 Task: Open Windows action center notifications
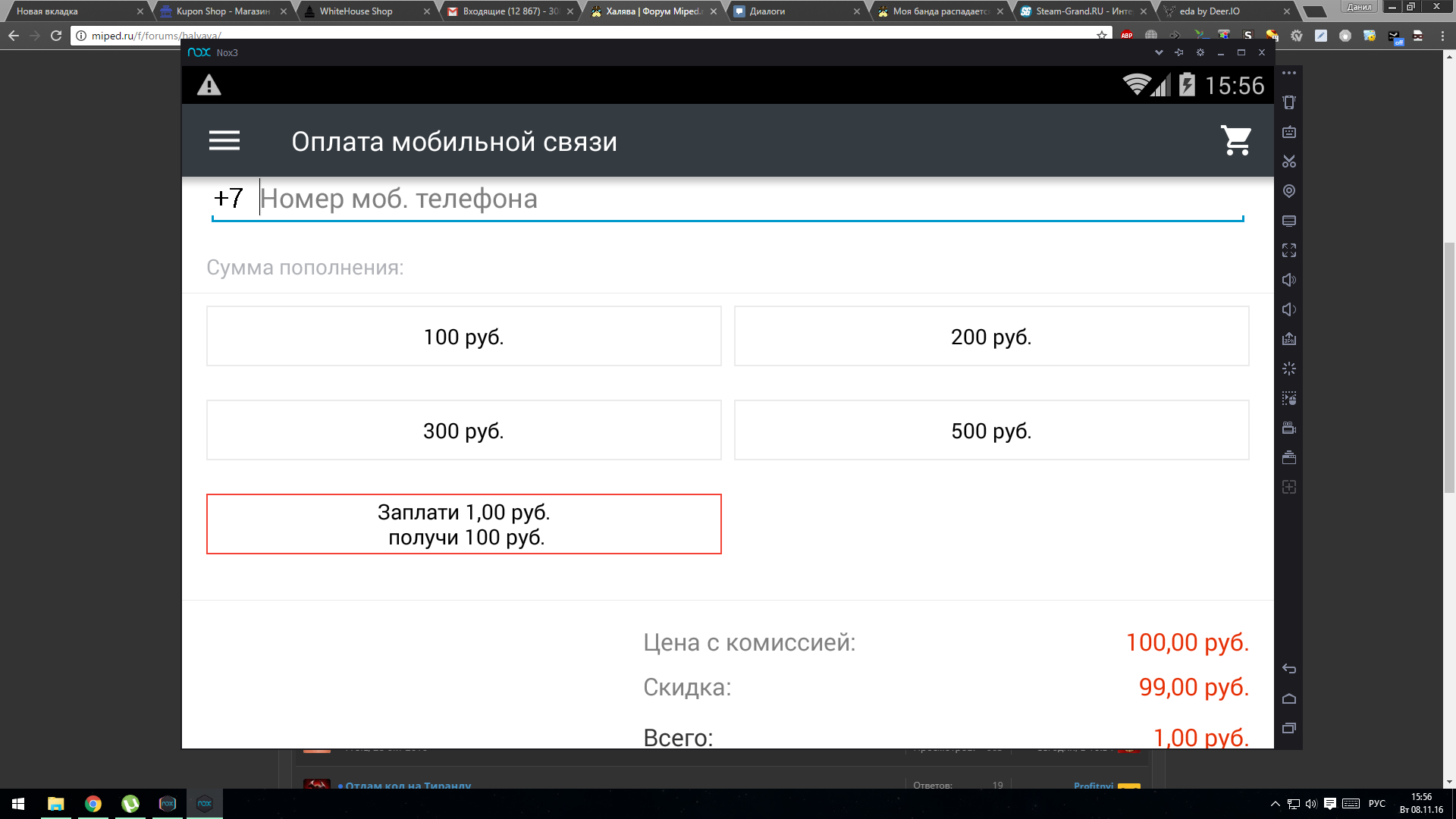click(x=1330, y=804)
